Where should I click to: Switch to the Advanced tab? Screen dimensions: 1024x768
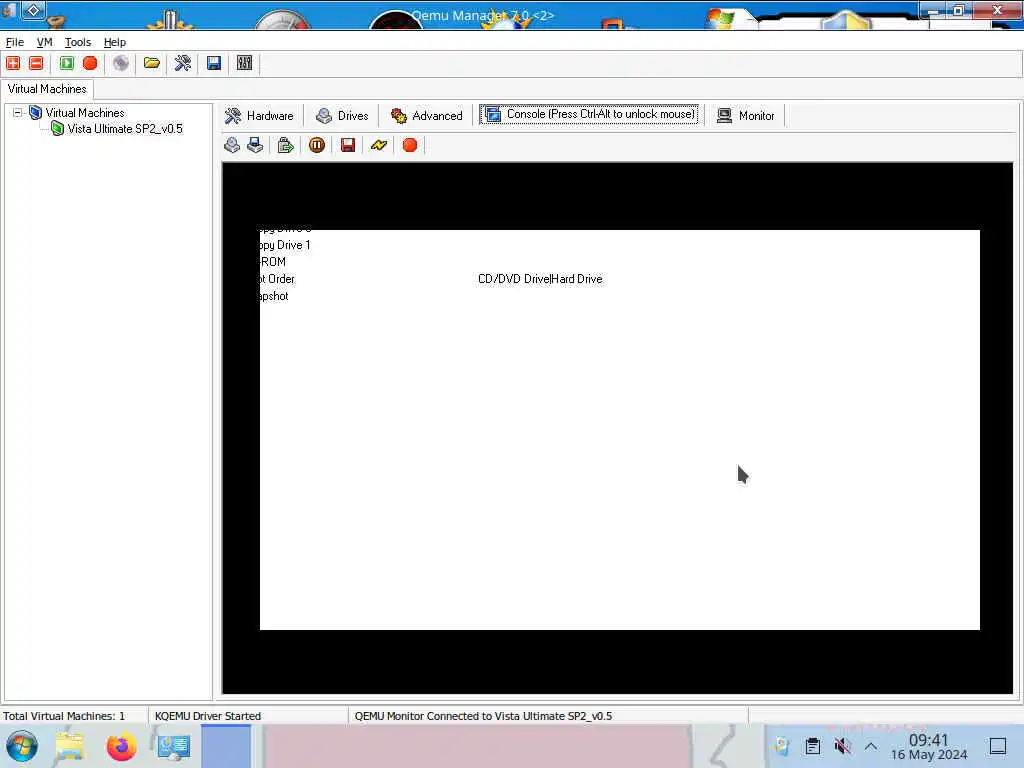pyautogui.click(x=426, y=116)
